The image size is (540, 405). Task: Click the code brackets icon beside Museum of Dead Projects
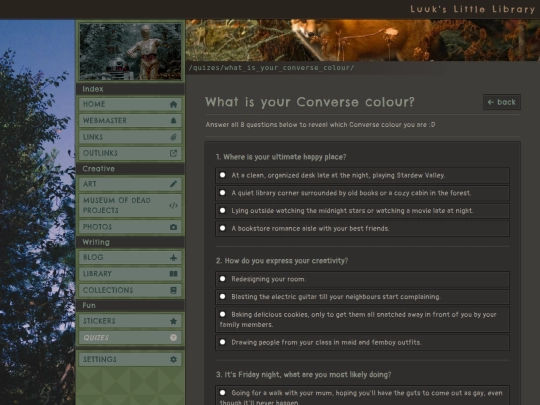point(173,206)
